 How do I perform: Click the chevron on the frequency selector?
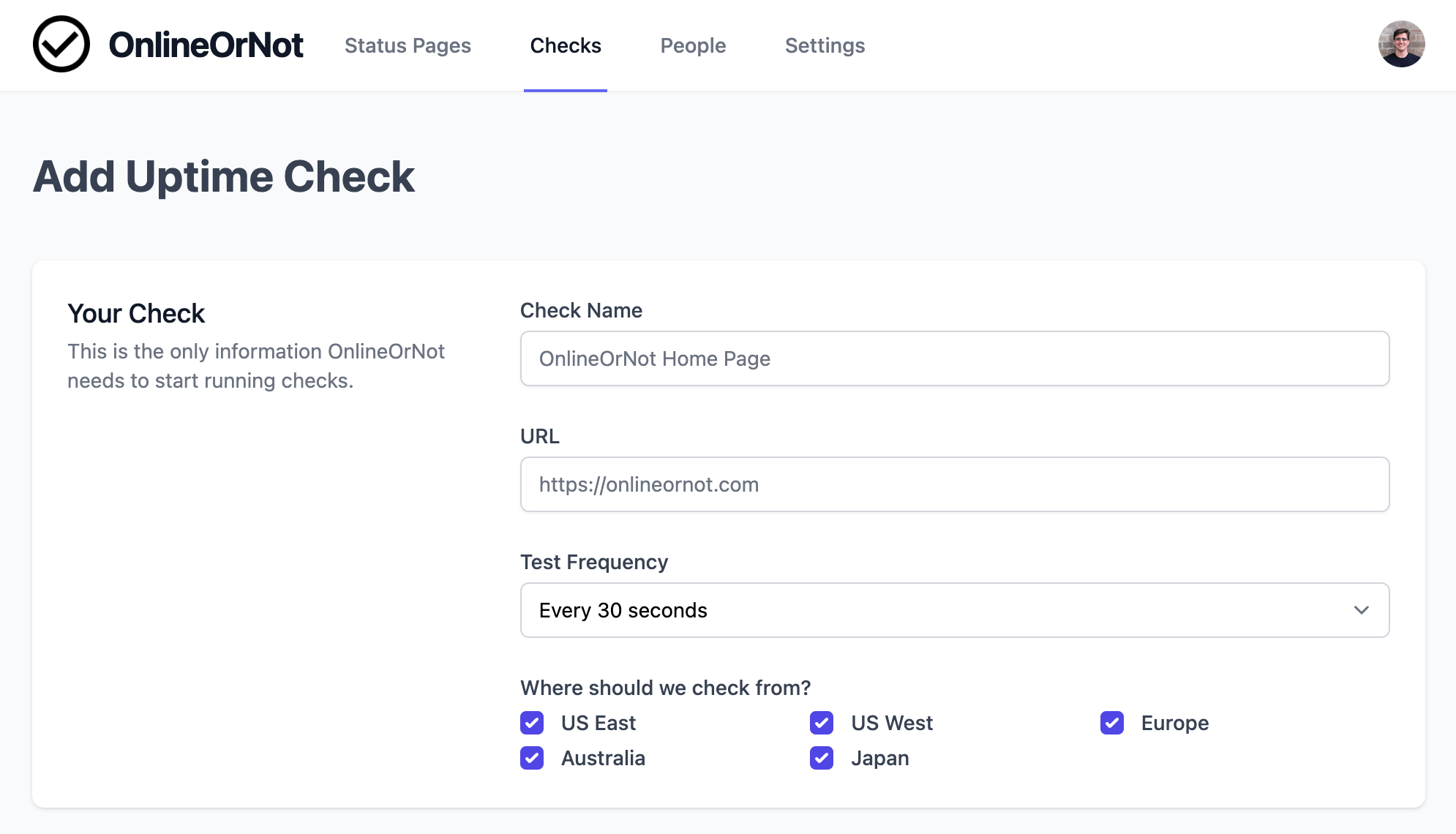[1362, 610]
